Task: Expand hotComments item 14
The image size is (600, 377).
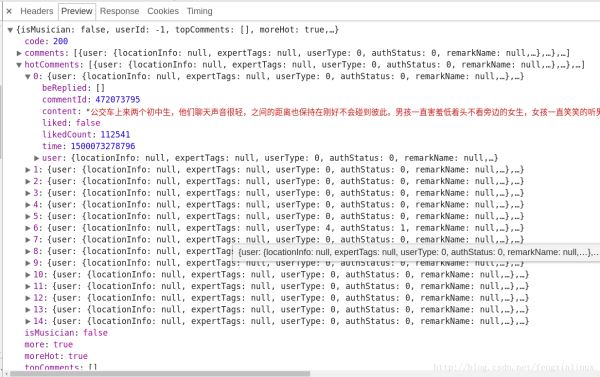Action: pos(28,321)
